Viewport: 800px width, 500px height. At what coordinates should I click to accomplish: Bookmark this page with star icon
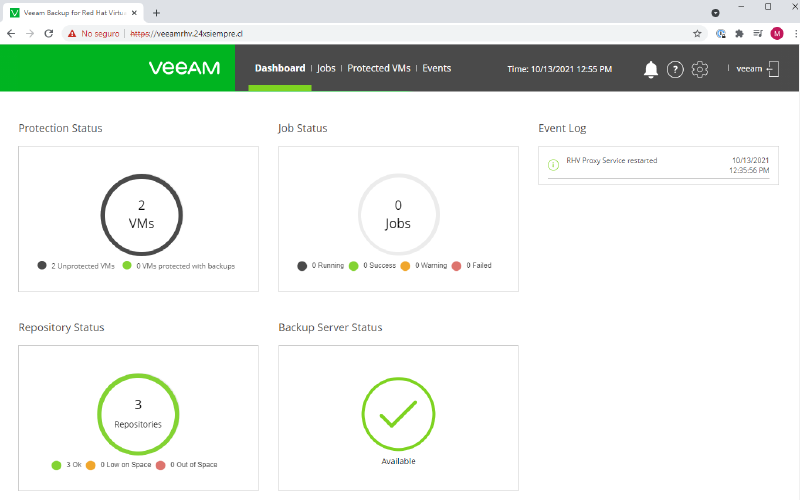coord(697,34)
